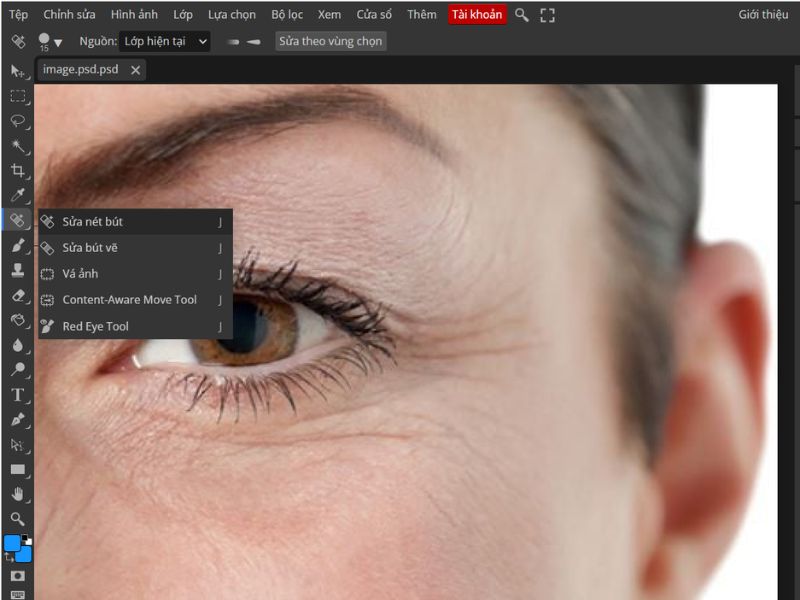Select the Pen tool

tap(17, 419)
